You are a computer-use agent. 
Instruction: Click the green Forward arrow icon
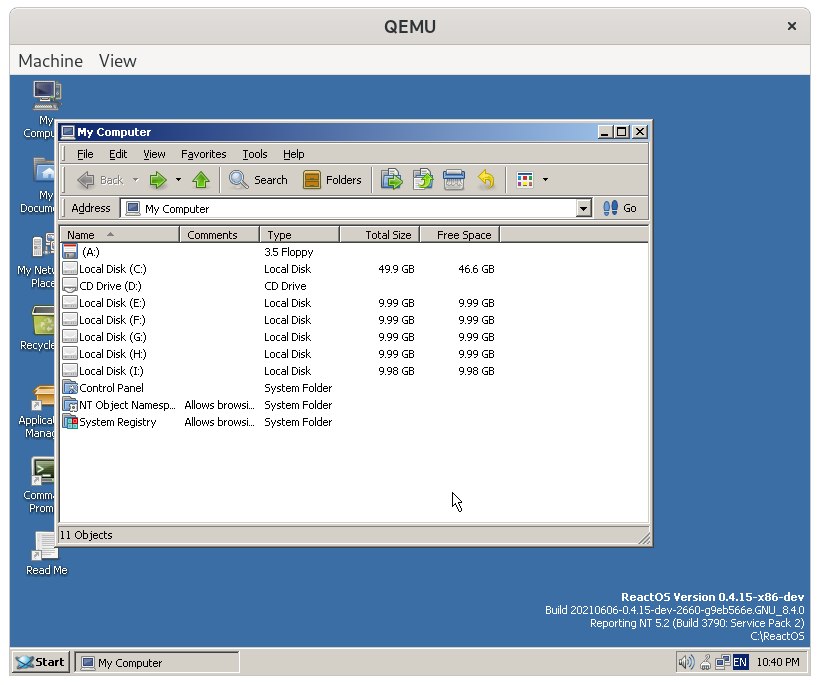(x=157, y=180)
